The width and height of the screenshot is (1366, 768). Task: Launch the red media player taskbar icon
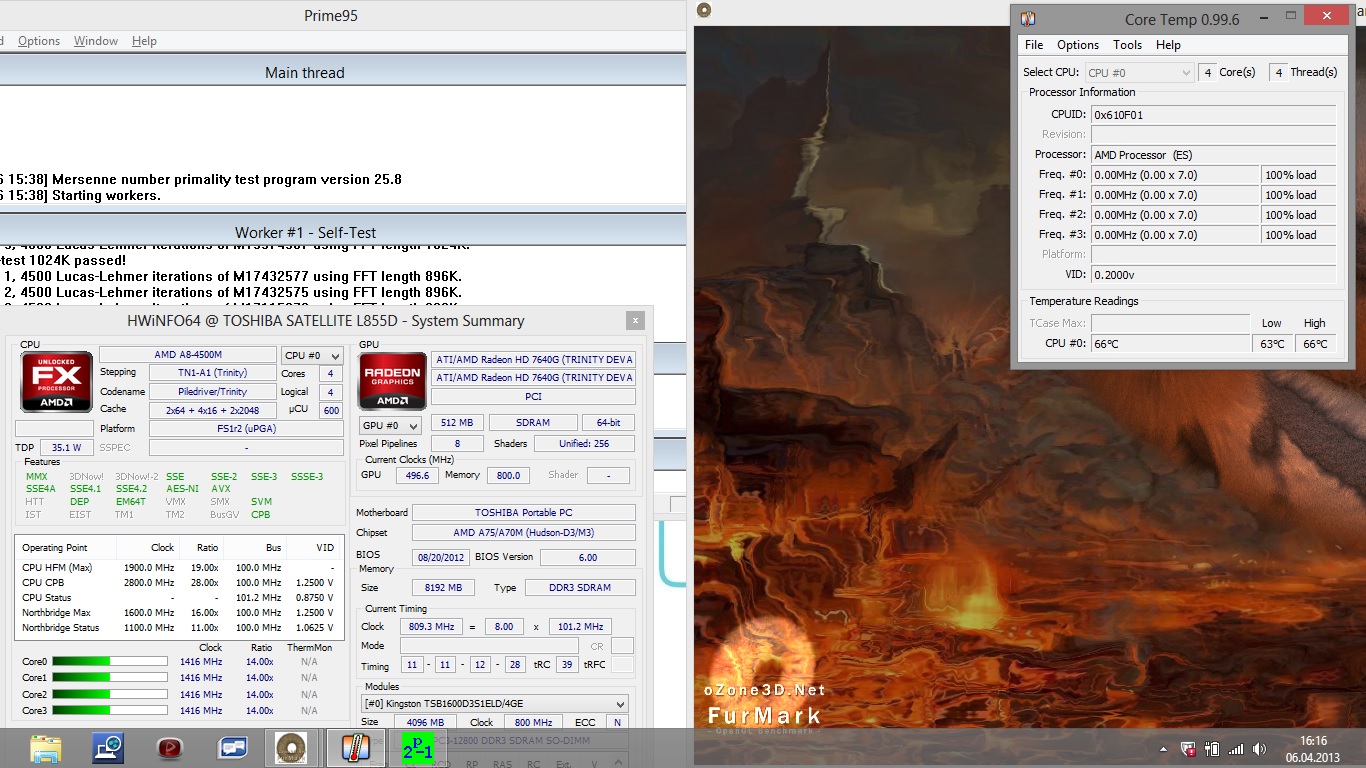(x=170, y=748)
